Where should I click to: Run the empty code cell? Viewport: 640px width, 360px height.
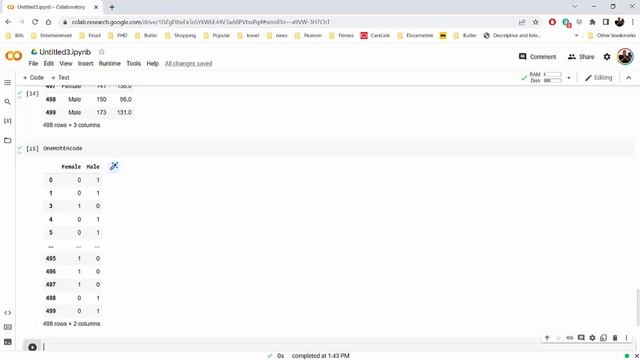(x=32, y=347)
